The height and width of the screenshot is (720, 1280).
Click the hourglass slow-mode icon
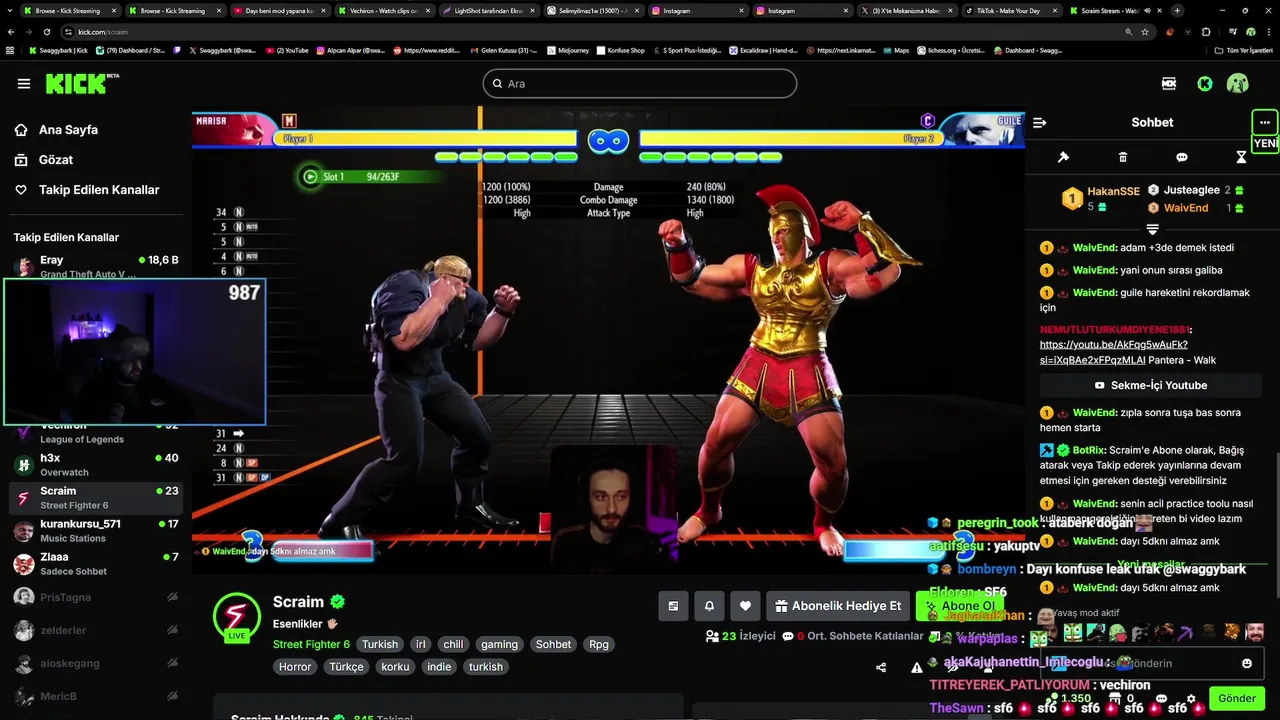1241,157
